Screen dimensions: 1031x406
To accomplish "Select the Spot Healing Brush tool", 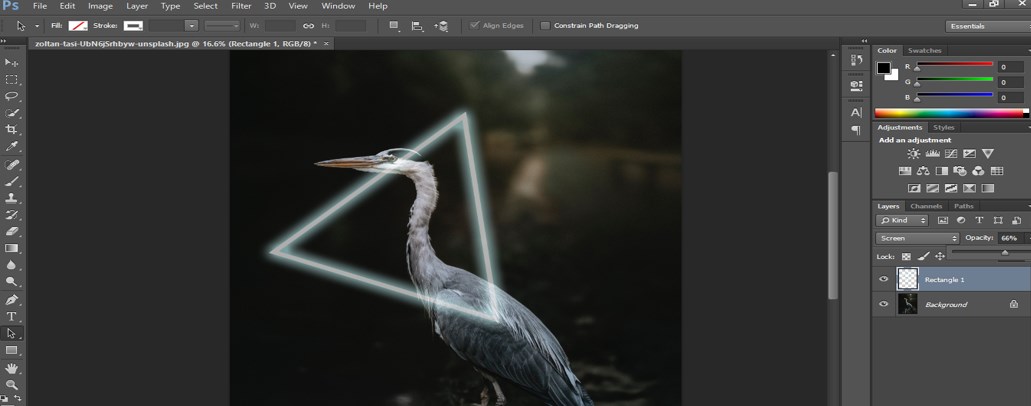I will point(11,164).
